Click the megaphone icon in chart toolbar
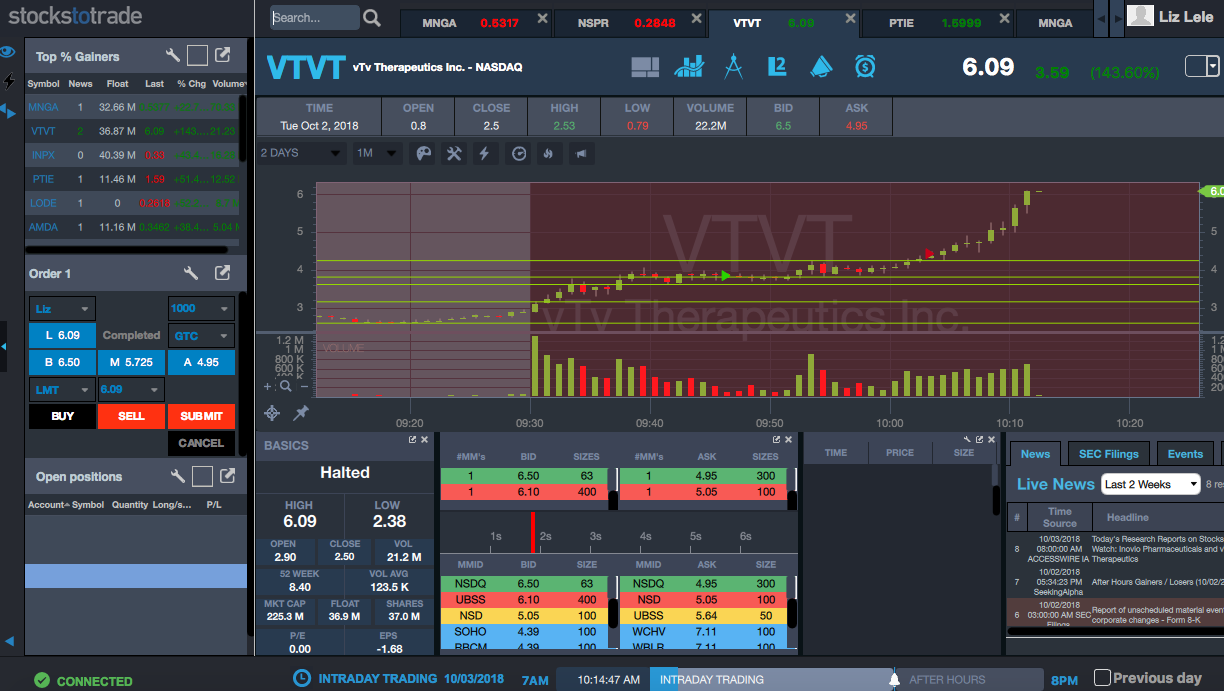Viewport: 1224px width, 691px height. 579,153
